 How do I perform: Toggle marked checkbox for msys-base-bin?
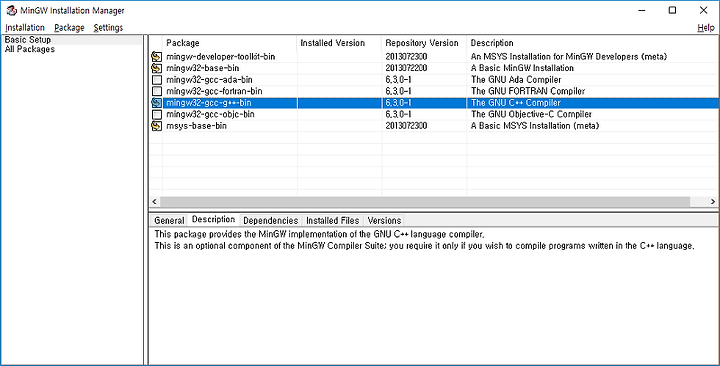[157, 125]
